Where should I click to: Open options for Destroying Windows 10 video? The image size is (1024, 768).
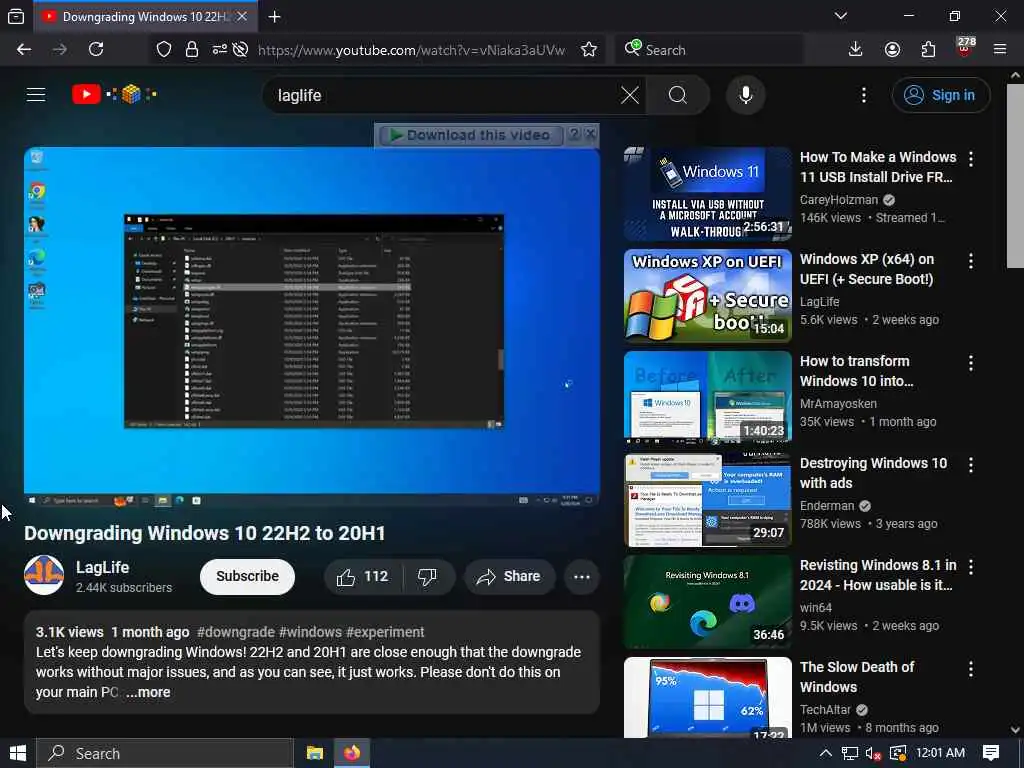tap(971, 464)
